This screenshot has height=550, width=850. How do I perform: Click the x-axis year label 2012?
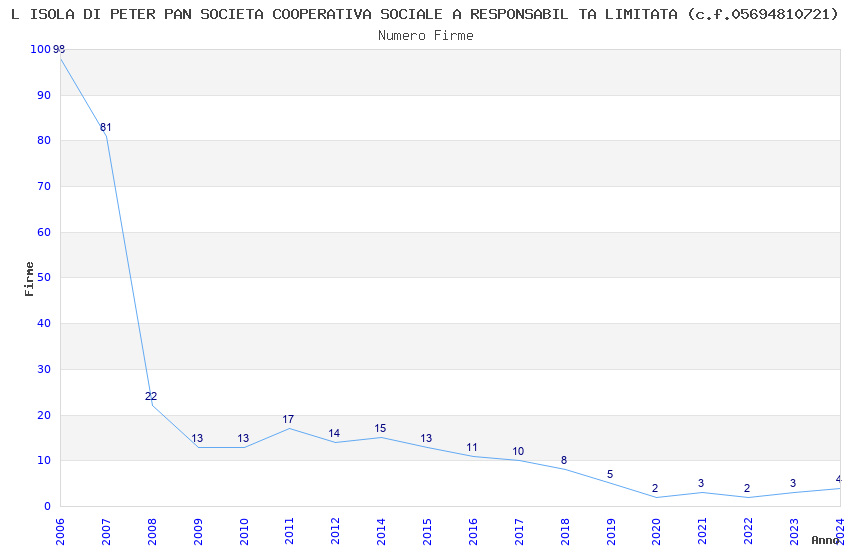pyautogui.click(x=335, y=532)
